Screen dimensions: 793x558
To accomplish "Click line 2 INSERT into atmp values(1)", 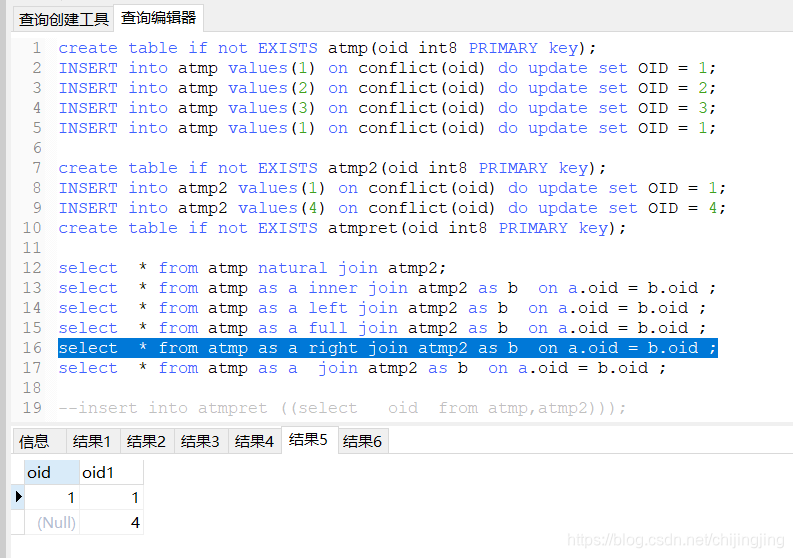I will [x=387, y=68].
